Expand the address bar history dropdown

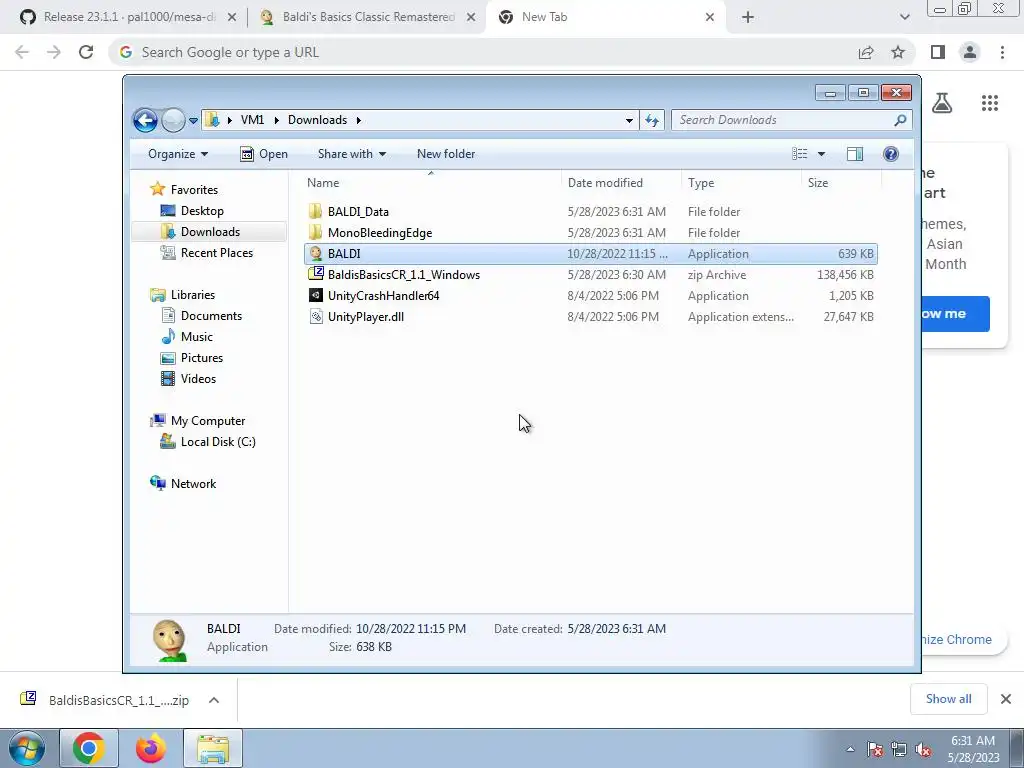(629, 120)
